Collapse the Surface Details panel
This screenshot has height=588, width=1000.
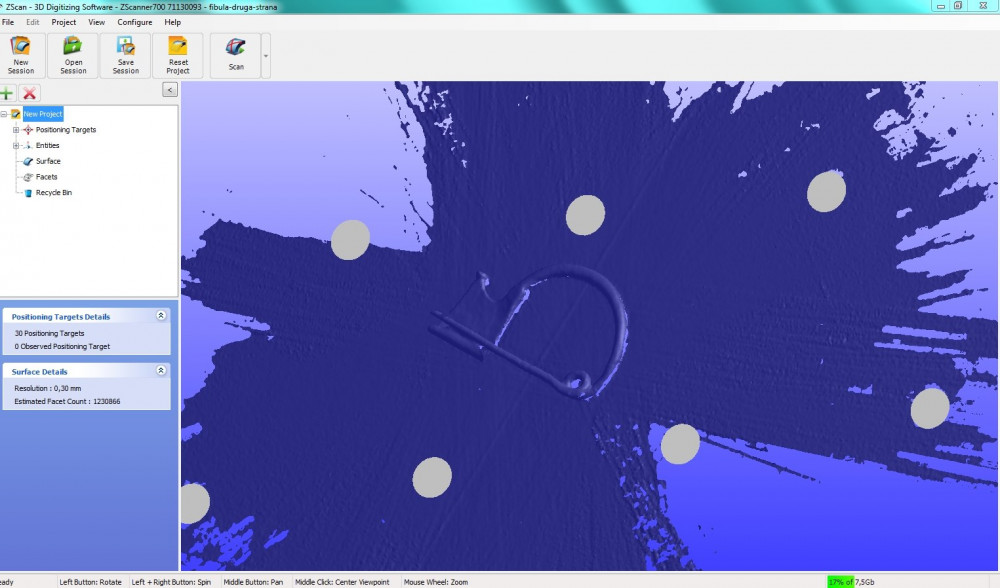coord(161,371)
